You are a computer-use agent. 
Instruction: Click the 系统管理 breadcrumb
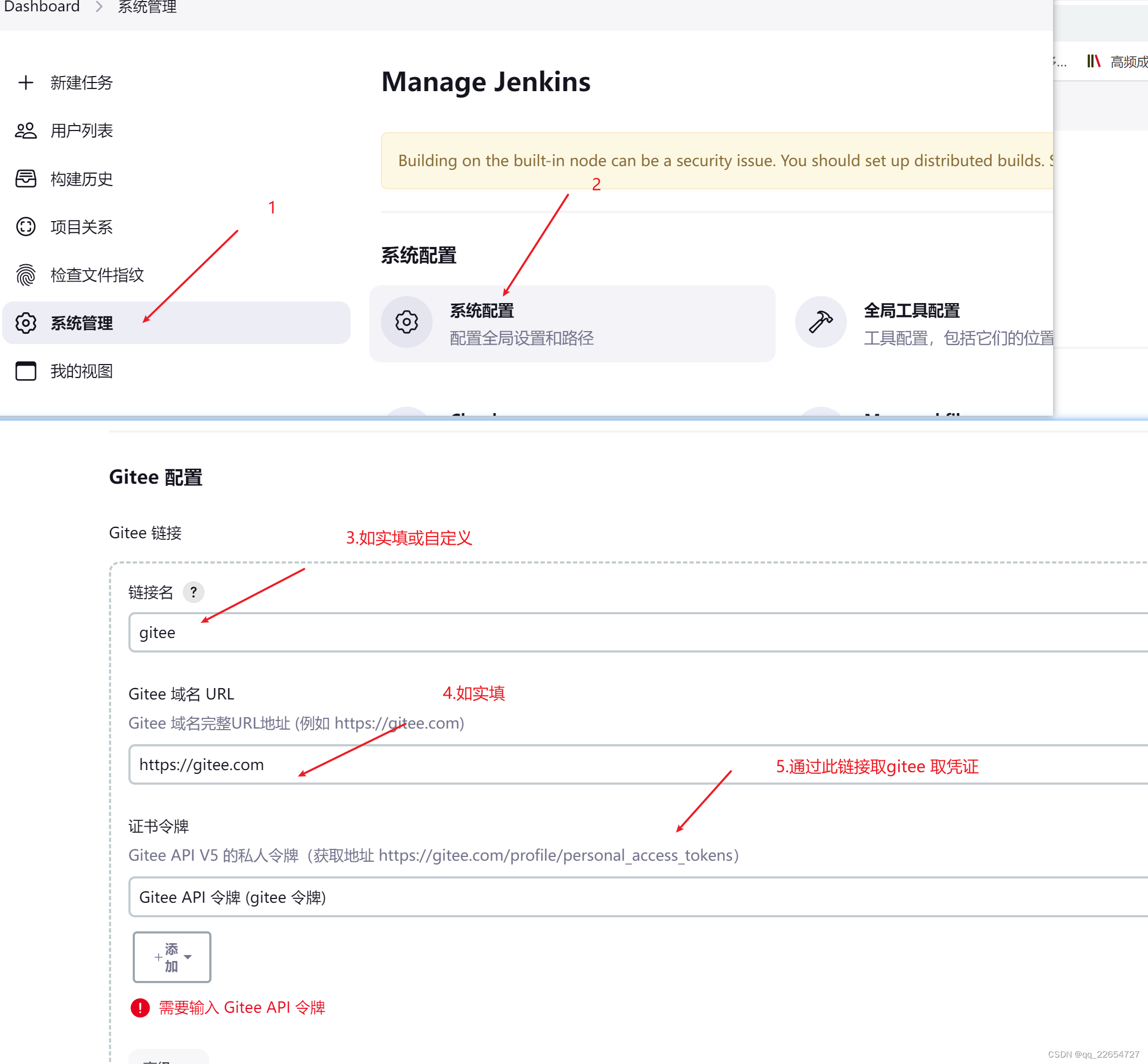pyautogui.click(x=147, y=6)
